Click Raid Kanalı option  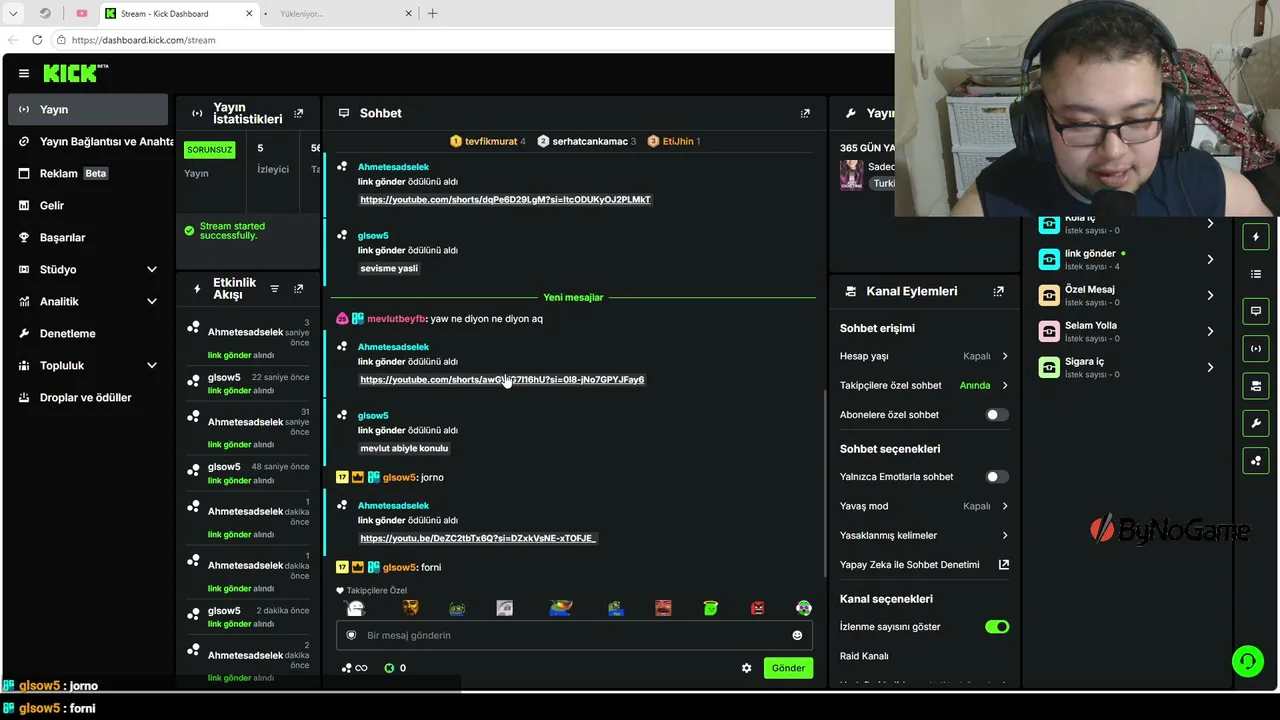(x=864, y=656)
